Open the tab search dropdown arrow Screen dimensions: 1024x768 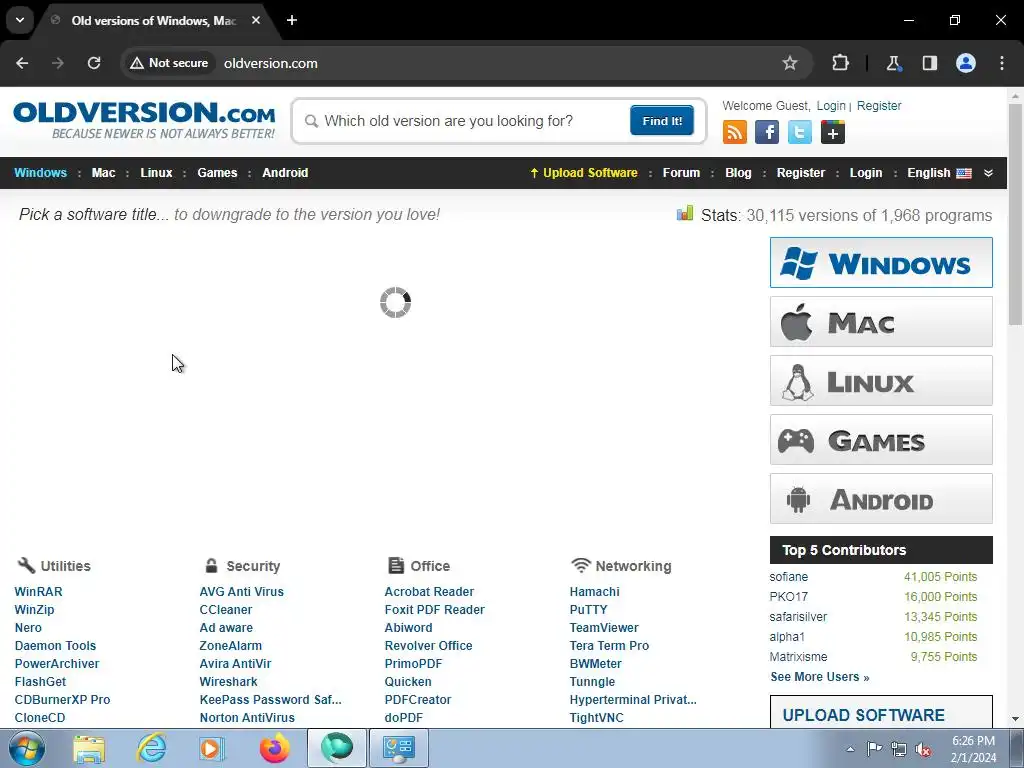click(x=20, y=20)
